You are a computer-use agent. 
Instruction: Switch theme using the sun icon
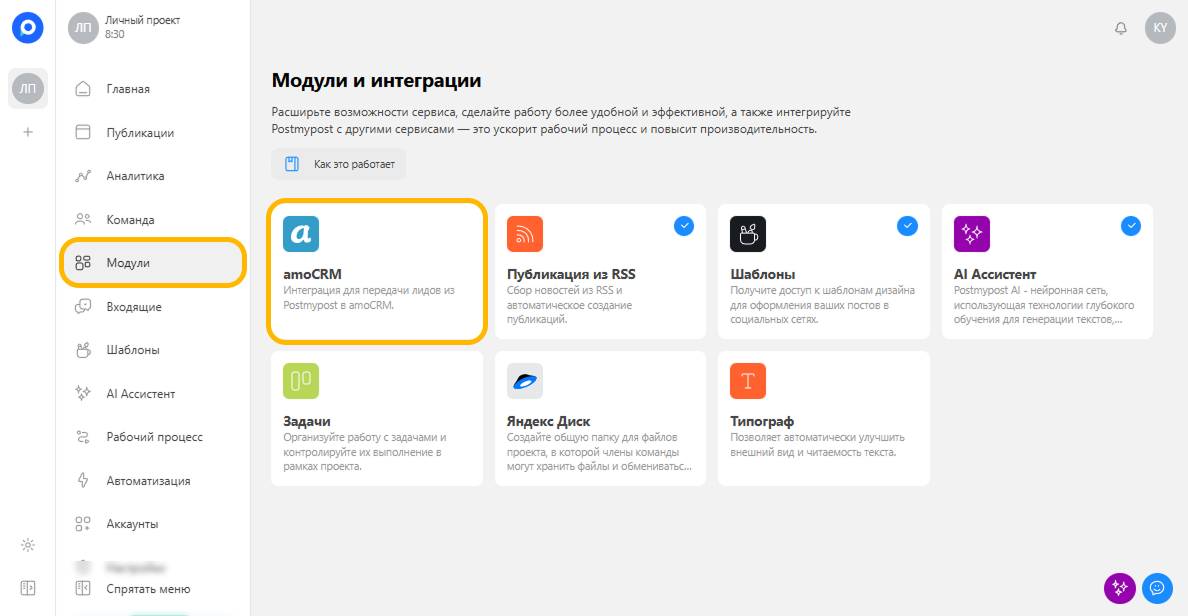point(28,545)
